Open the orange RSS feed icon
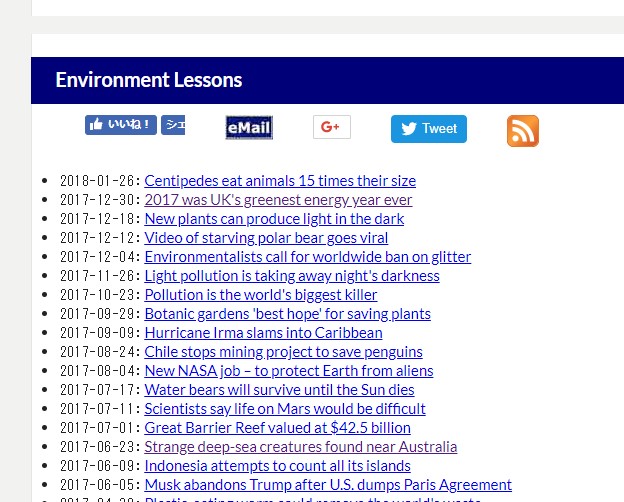This screenshot has height=502, width=624. coord(523,131)
